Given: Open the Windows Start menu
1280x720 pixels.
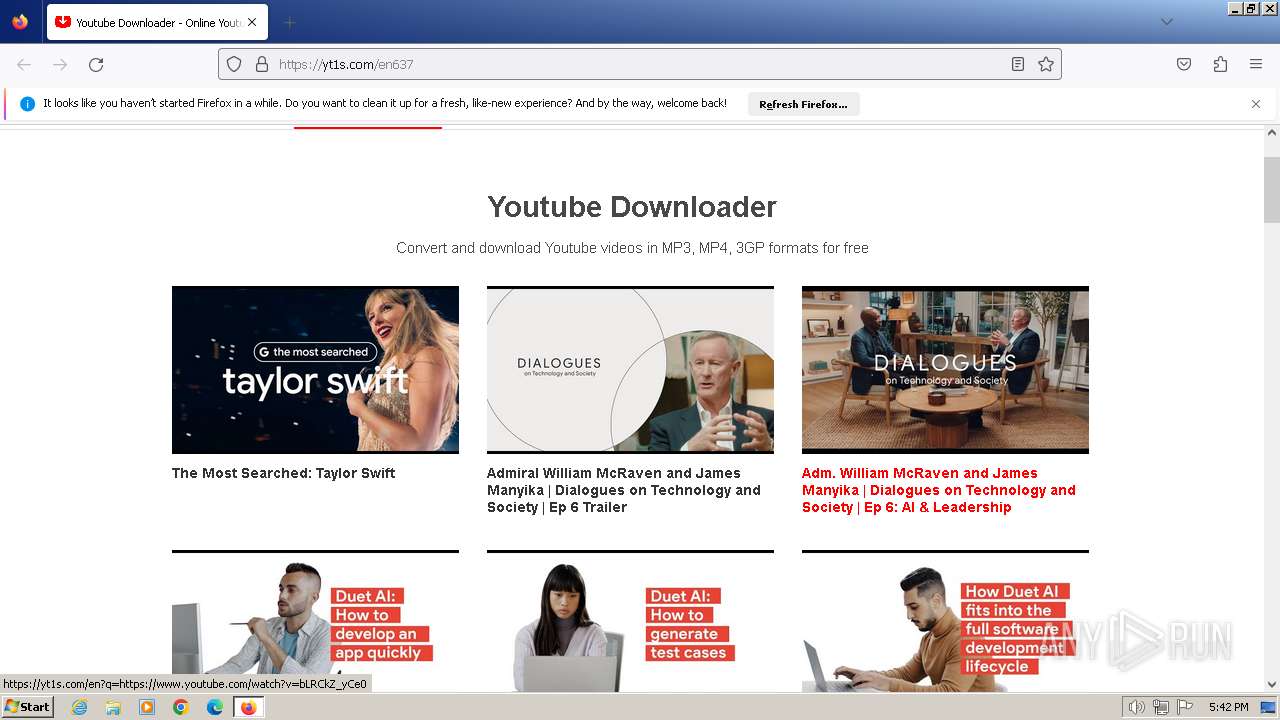Looking at the screenshot, I should 28,707.
